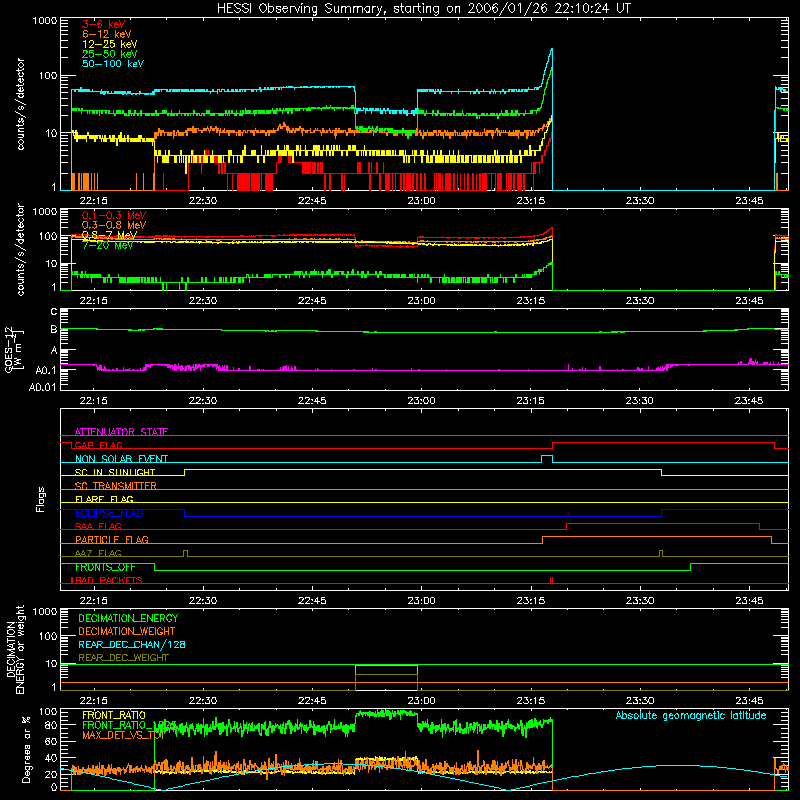Select the 7-20 MeV legend label
This screenshot has height=800, width=800.
click(x=108, y=245)
